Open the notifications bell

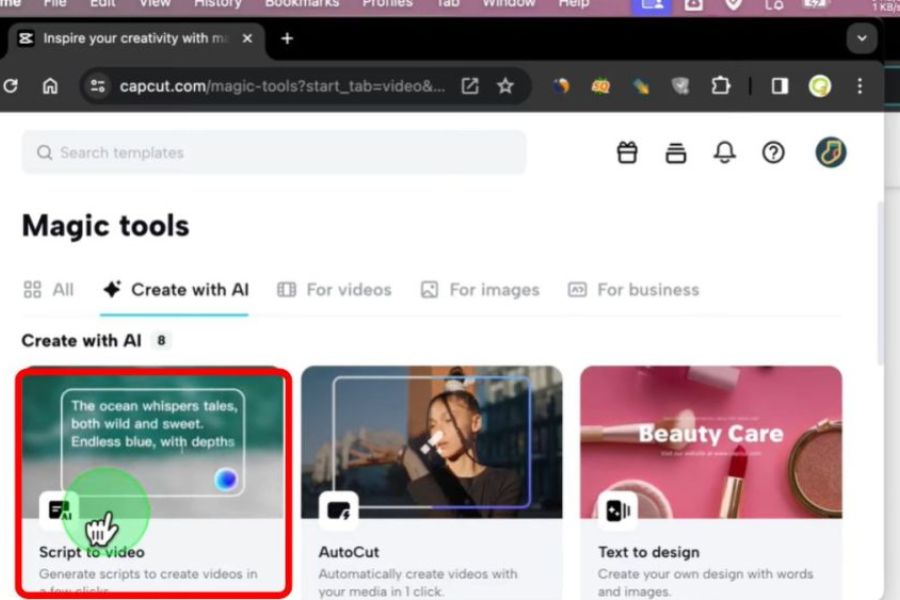[724, 153]
